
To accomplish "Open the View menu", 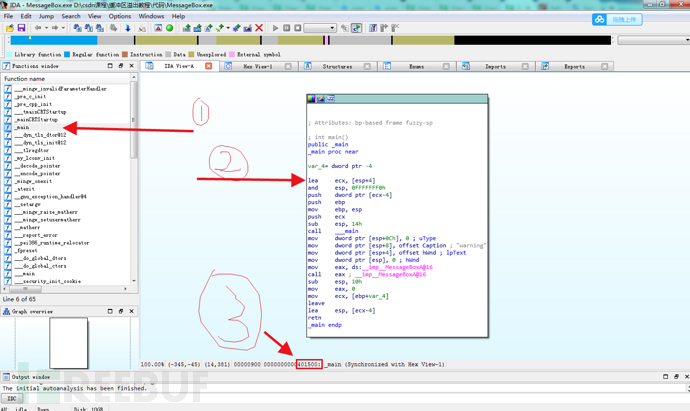I will [x=95, y=16].
